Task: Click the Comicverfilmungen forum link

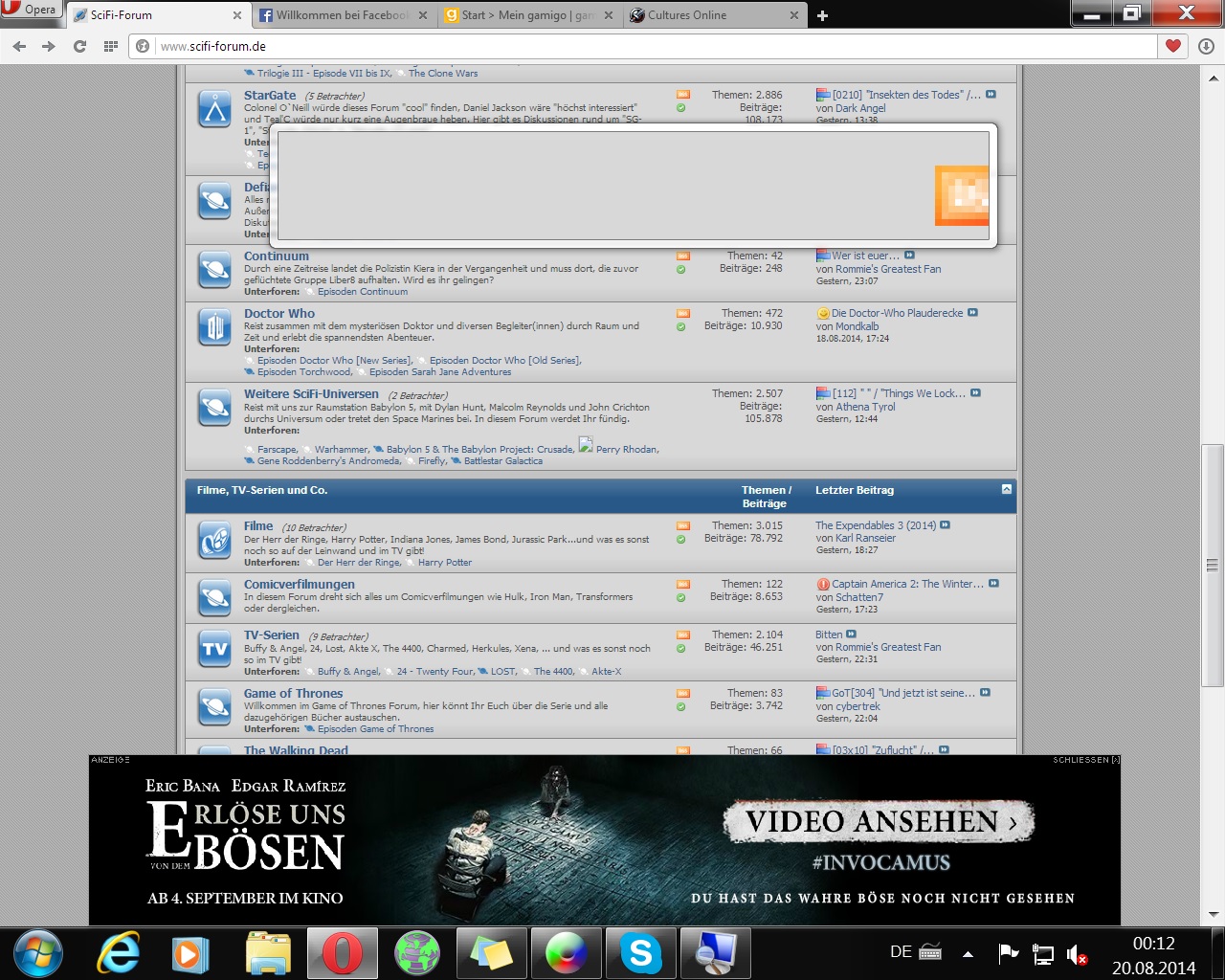Action: [x=299, y=584]
